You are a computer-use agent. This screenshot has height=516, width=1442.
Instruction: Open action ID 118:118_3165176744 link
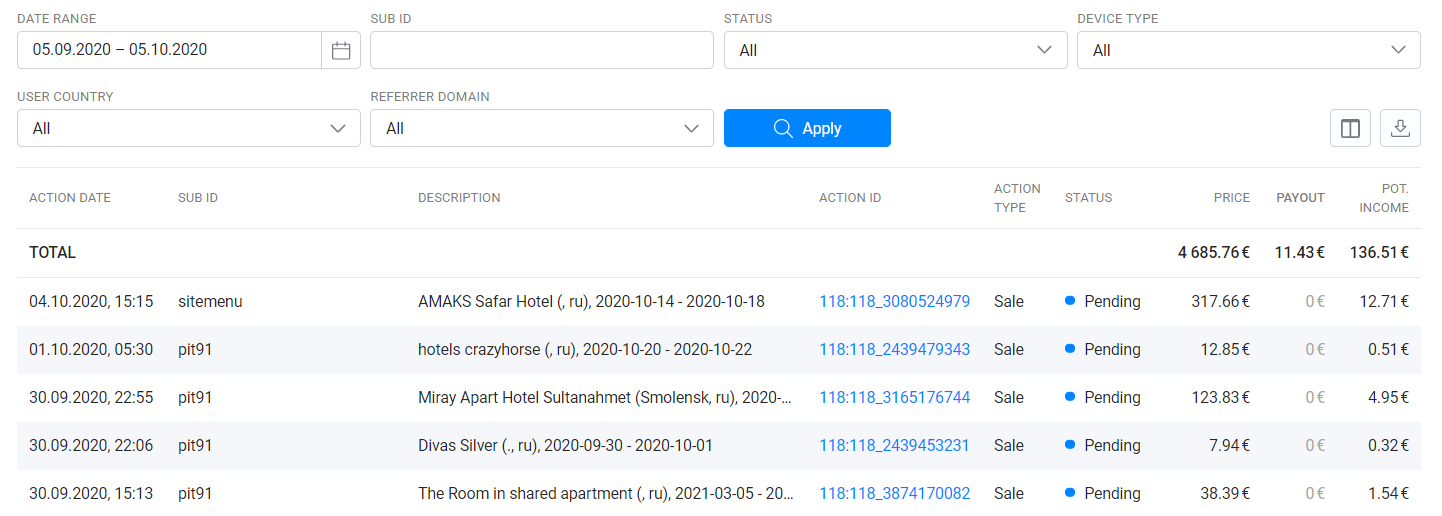pyautogui.click(x=894, y=397)
